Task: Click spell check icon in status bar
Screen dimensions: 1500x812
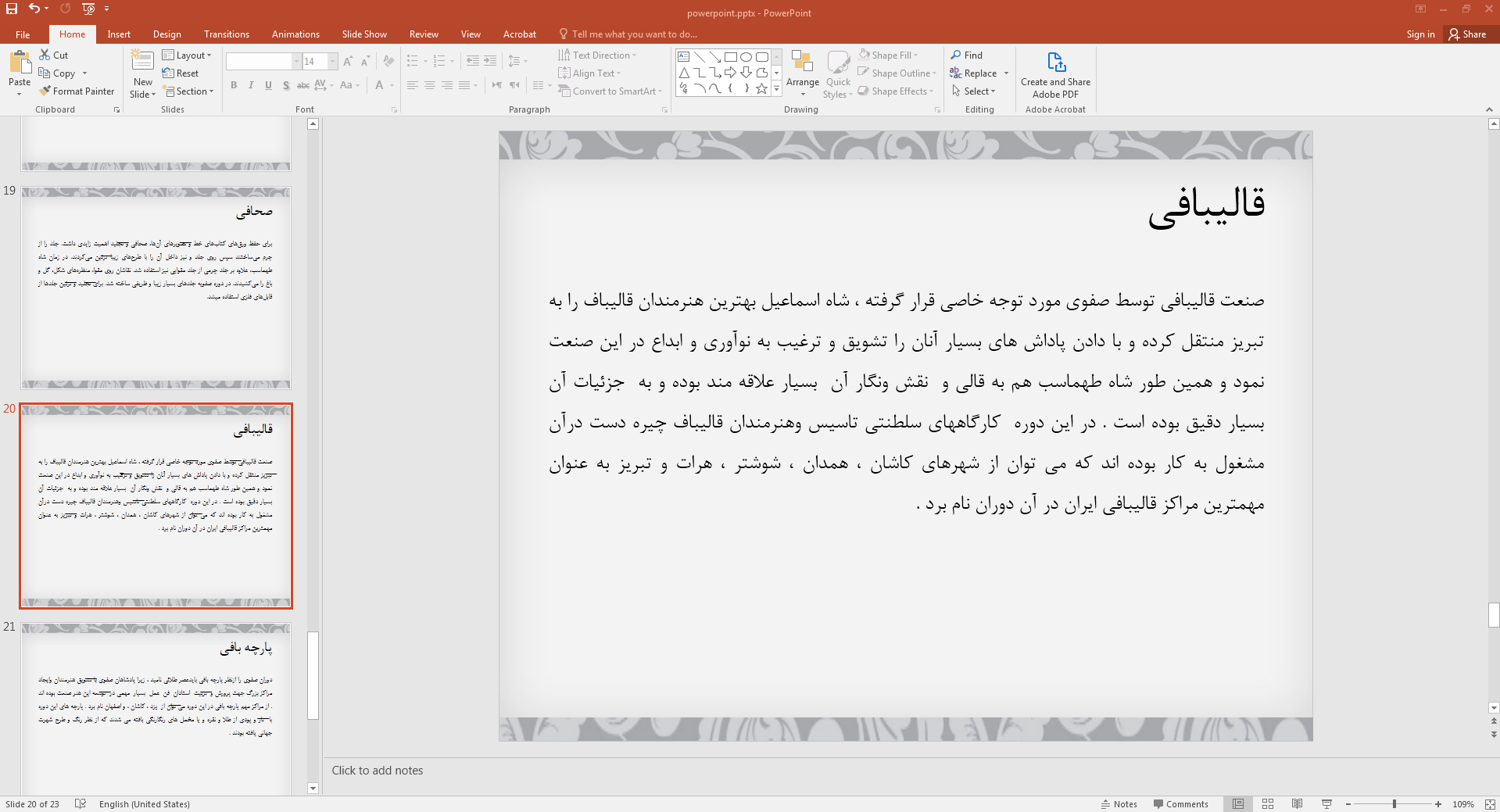Action: [80, 803]
